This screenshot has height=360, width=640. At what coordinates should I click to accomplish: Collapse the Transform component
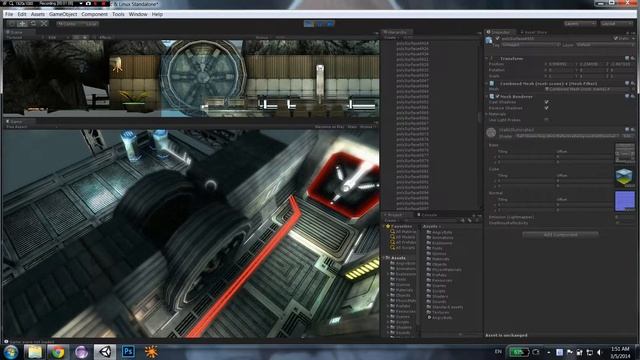click(x=487, y=58)
